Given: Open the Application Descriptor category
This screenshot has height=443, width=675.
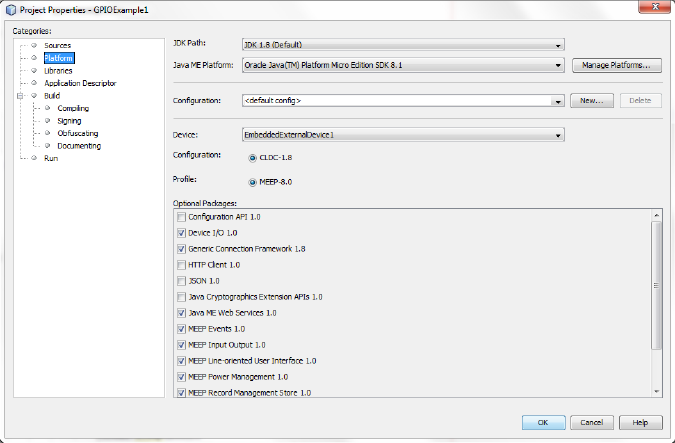Looking at the screenshot, I should (x=80, y=83).
